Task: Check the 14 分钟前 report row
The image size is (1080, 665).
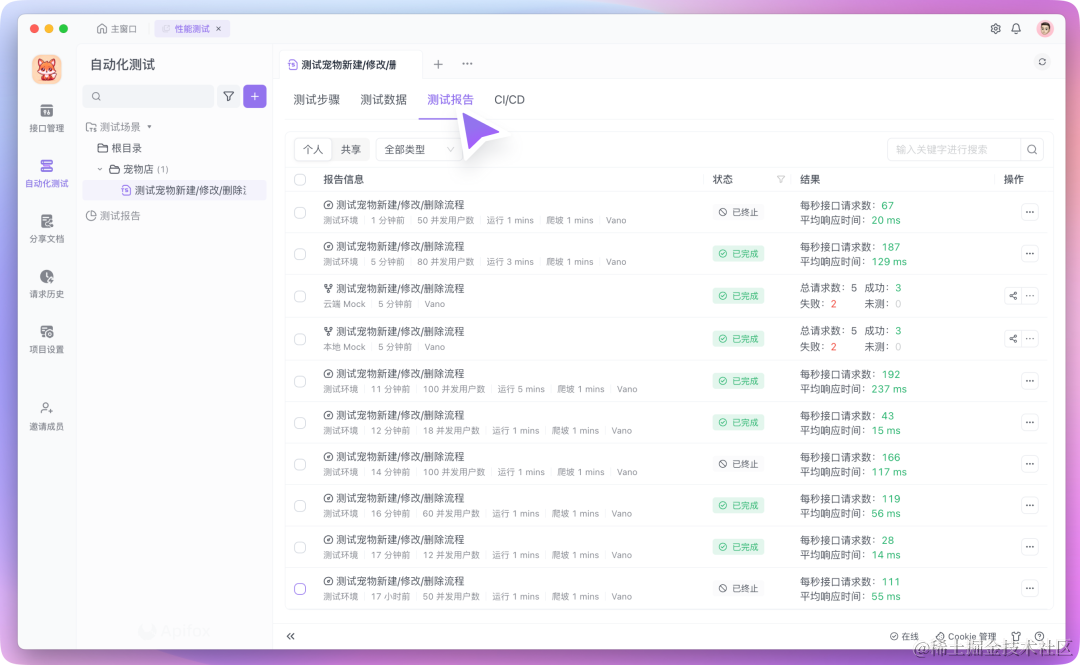Action: coord(300,464)
